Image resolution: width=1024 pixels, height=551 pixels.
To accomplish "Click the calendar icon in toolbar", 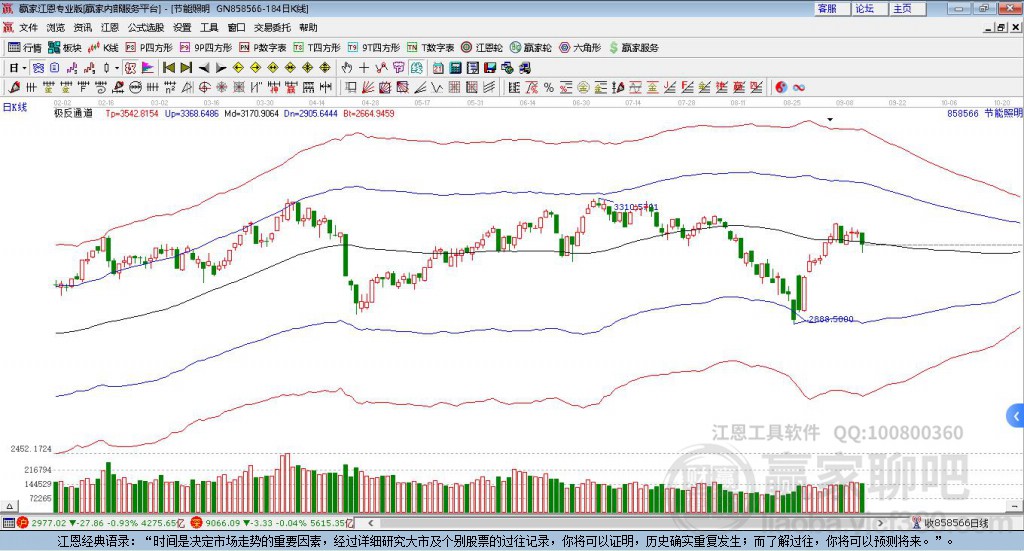I will point(438,68).
